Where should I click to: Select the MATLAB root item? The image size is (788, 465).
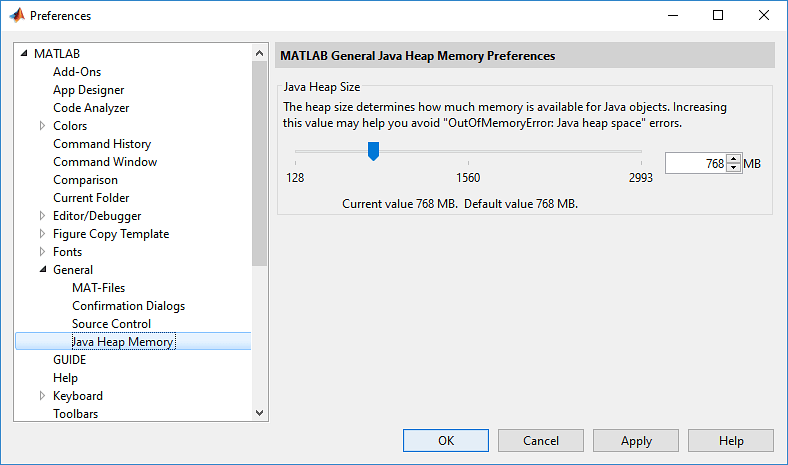pyautogui.click(x=57, y=54)
